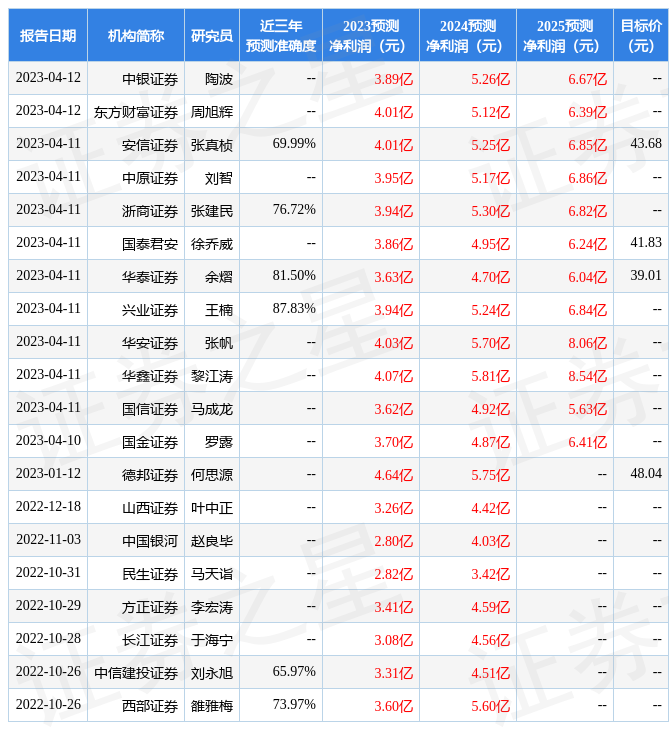
Task: Select the 中国银河 institution cell
Action: pos(136,541)
